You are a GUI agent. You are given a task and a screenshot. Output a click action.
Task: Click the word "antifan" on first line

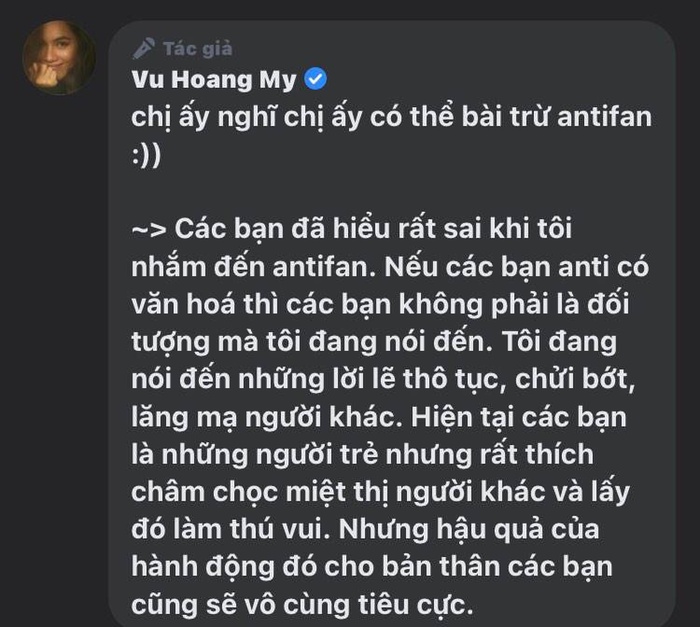point(604,117)
